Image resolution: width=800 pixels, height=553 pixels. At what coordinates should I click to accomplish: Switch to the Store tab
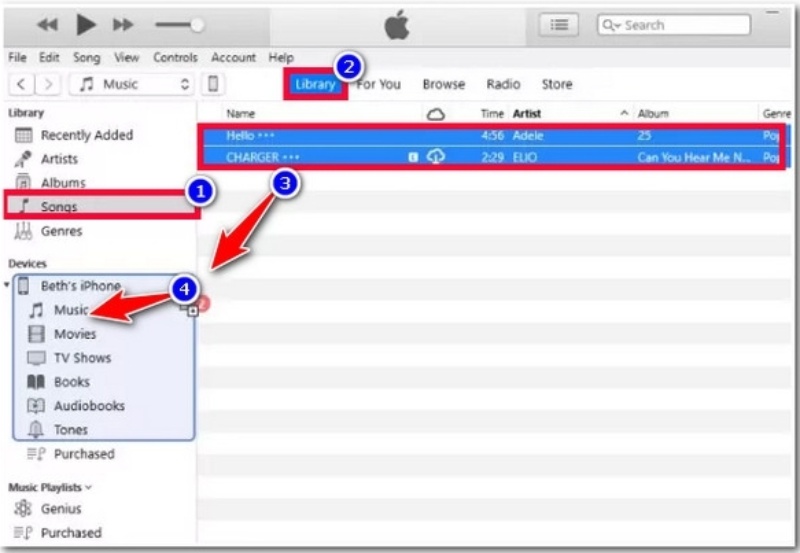[x=557, y=85]
